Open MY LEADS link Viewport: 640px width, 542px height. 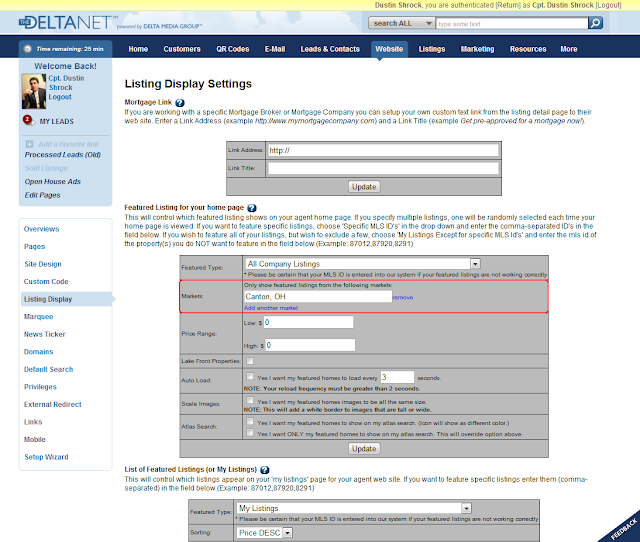pyautogui.click(x=57, y=121)
